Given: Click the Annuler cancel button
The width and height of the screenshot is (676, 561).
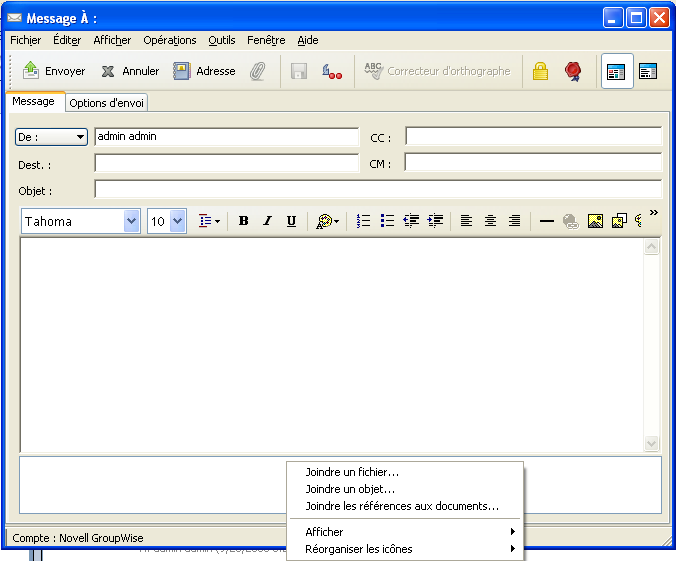Looking at the screenshot, I should point(130,71).
